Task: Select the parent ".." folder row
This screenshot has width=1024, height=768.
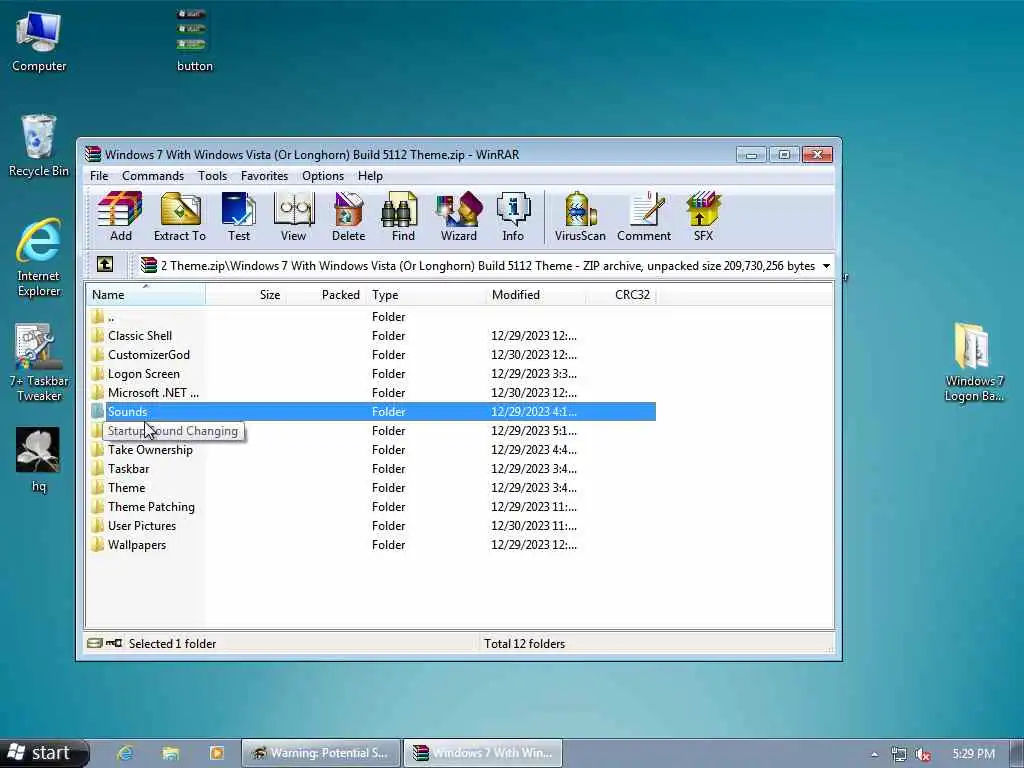Action: click(x=371, y=317)
